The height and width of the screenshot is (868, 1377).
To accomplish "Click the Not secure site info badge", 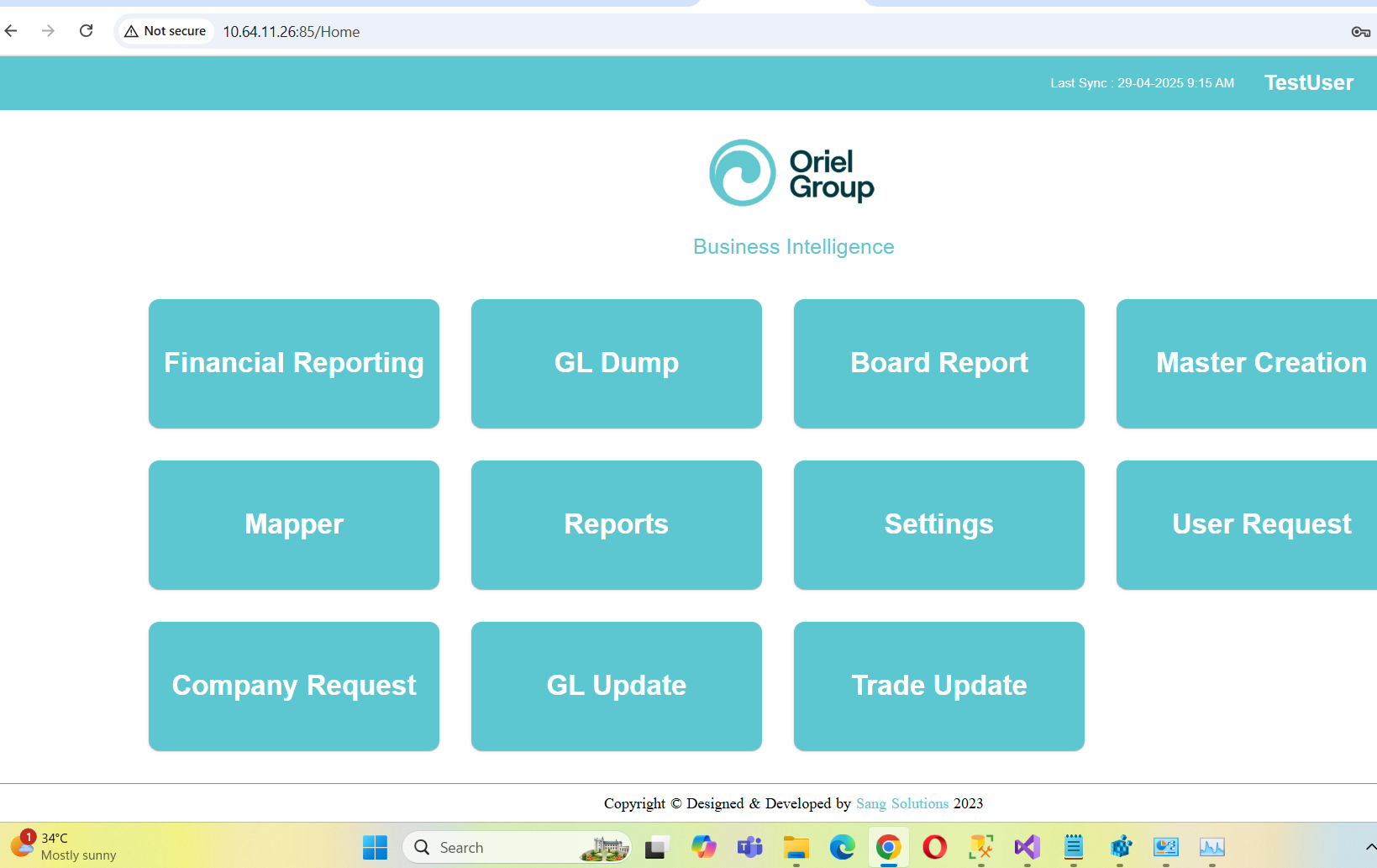I will coord(166,31).
